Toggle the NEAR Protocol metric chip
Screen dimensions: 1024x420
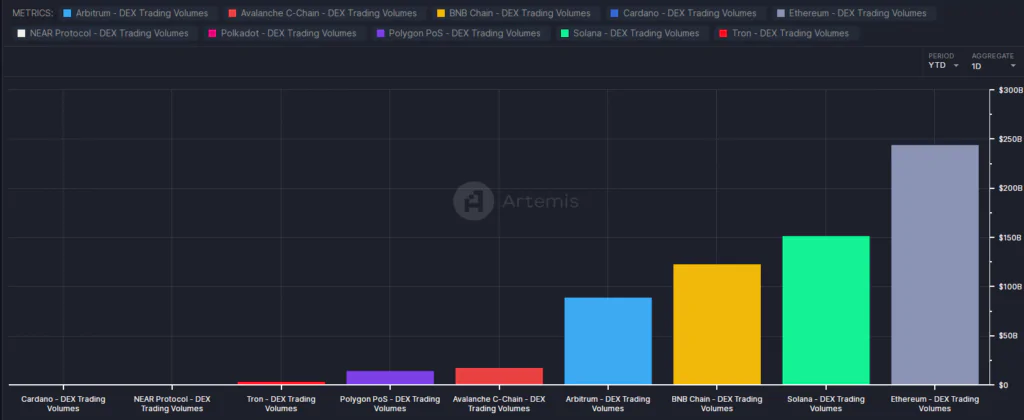click(103, 33)
